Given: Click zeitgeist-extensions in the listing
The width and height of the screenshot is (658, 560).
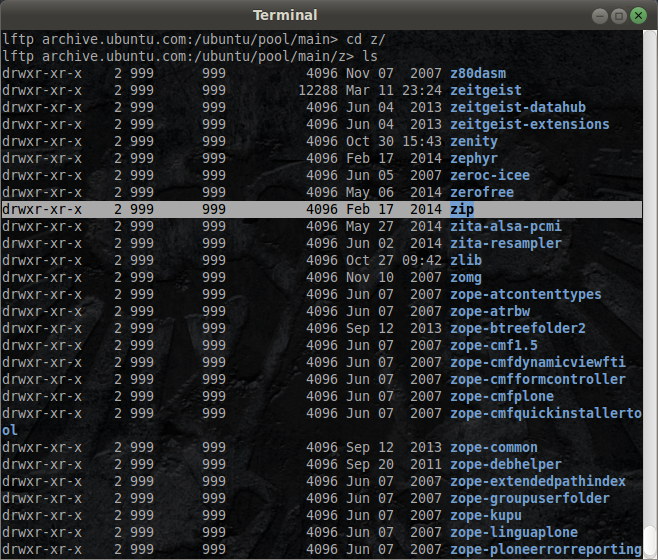Looking at the screenshot, I should point(530,124).
